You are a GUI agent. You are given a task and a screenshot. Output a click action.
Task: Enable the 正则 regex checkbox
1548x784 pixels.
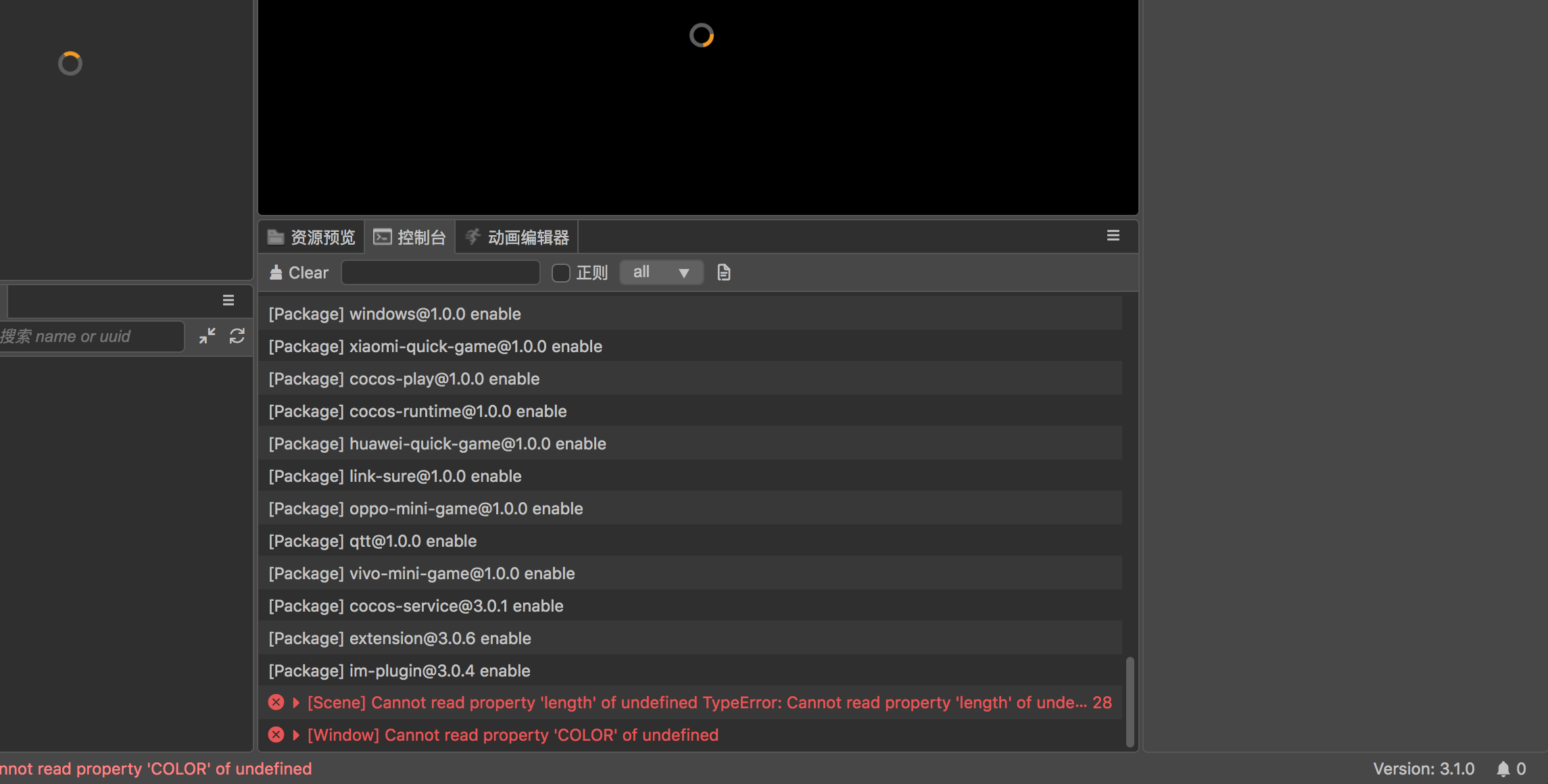561,273
